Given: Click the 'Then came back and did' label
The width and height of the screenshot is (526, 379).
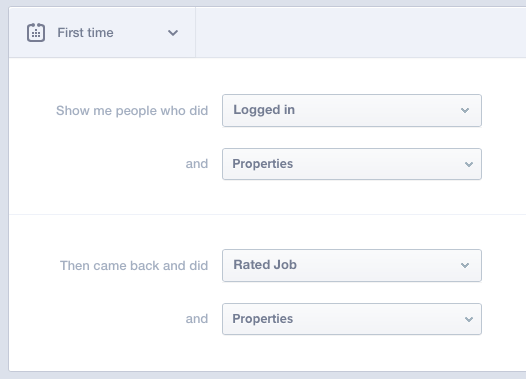Looking at the screenshot, I should (x=134, y=266).
